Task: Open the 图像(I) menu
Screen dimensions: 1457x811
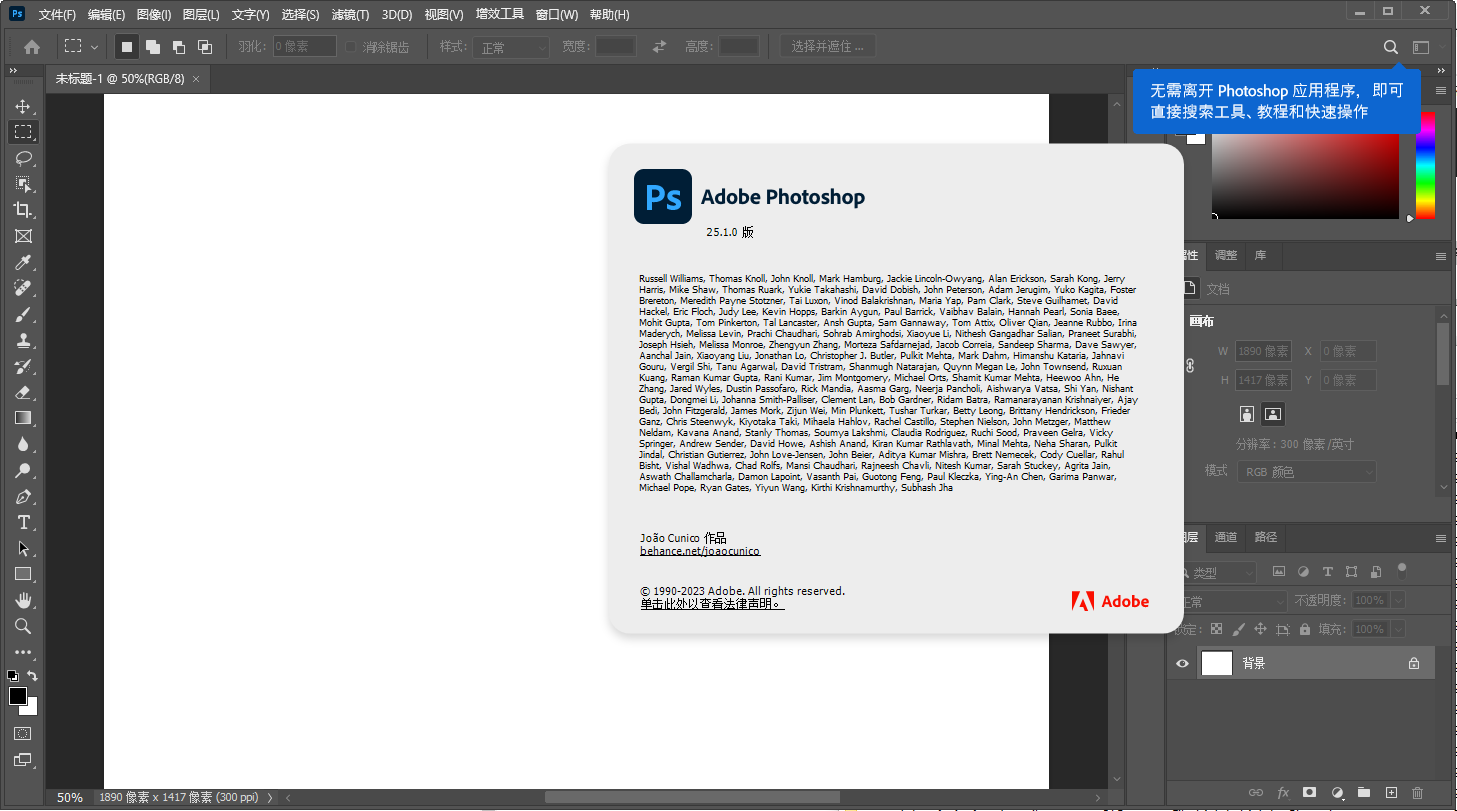Action: 154,15
